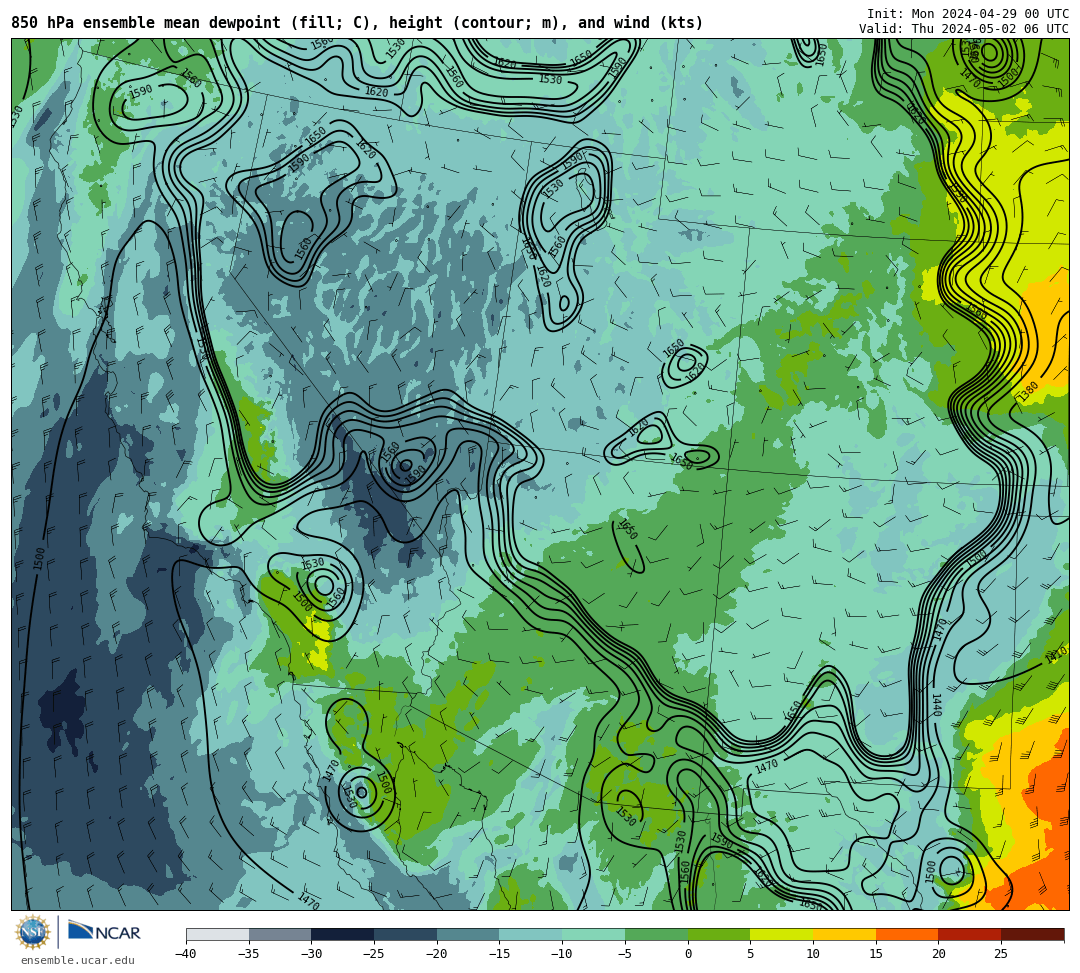Image resolution: width=1080 pixels, height=973 pixels.
Task: Click the 1380 height contour label
Action: [1028, 391]
